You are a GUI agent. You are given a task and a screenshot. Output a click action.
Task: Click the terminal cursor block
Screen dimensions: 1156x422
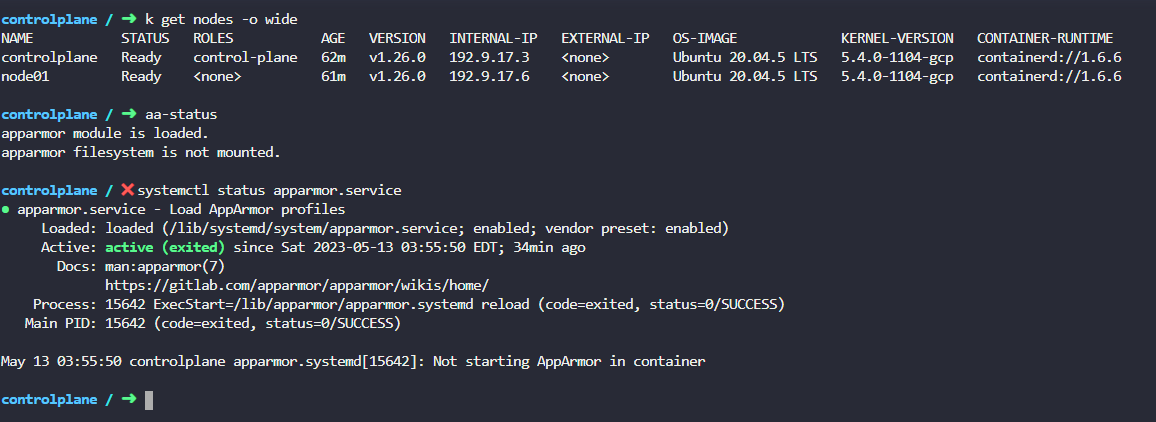pos(149,400)
